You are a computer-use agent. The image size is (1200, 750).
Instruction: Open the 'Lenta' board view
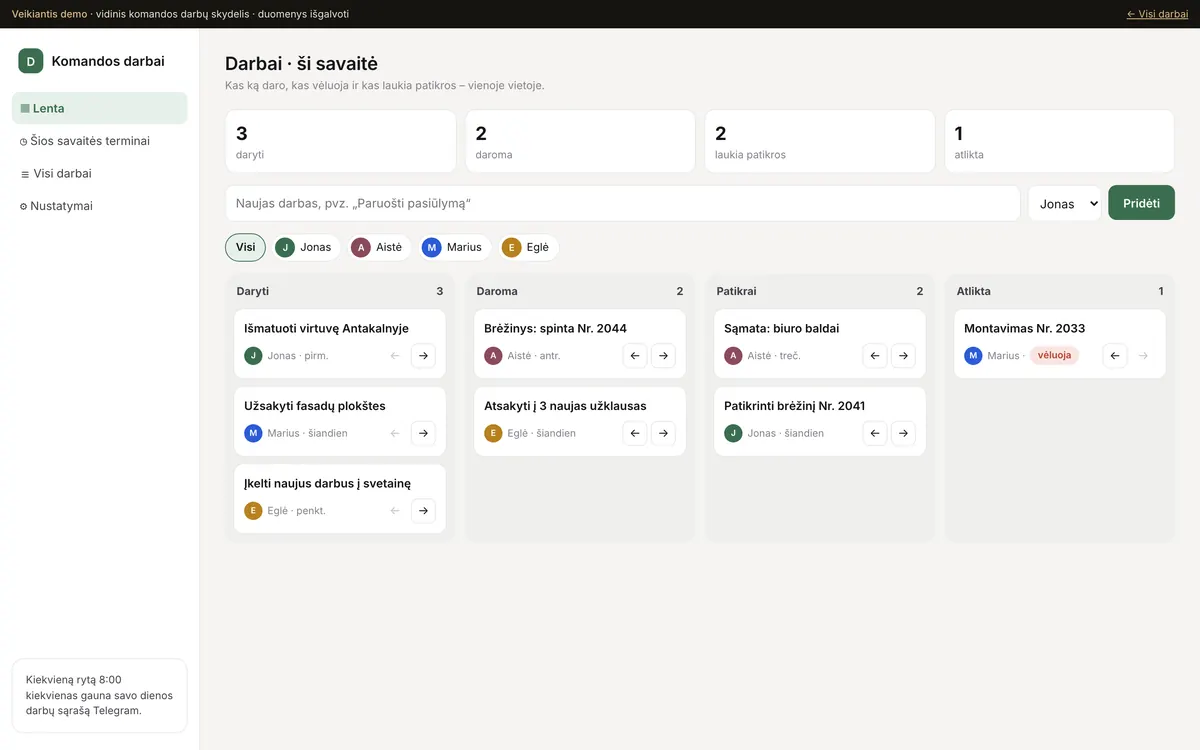pos(100,108)
